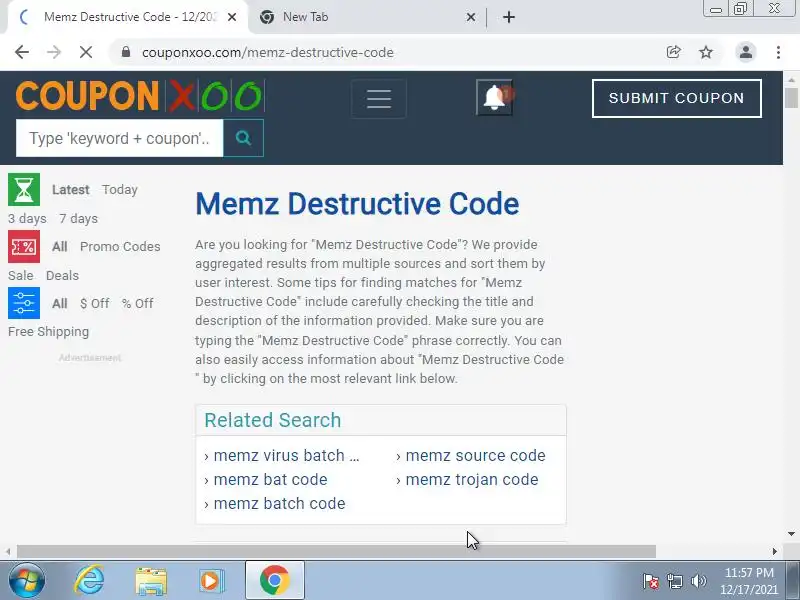
Task: Open memz bat code related search
Action: [270, 480]
